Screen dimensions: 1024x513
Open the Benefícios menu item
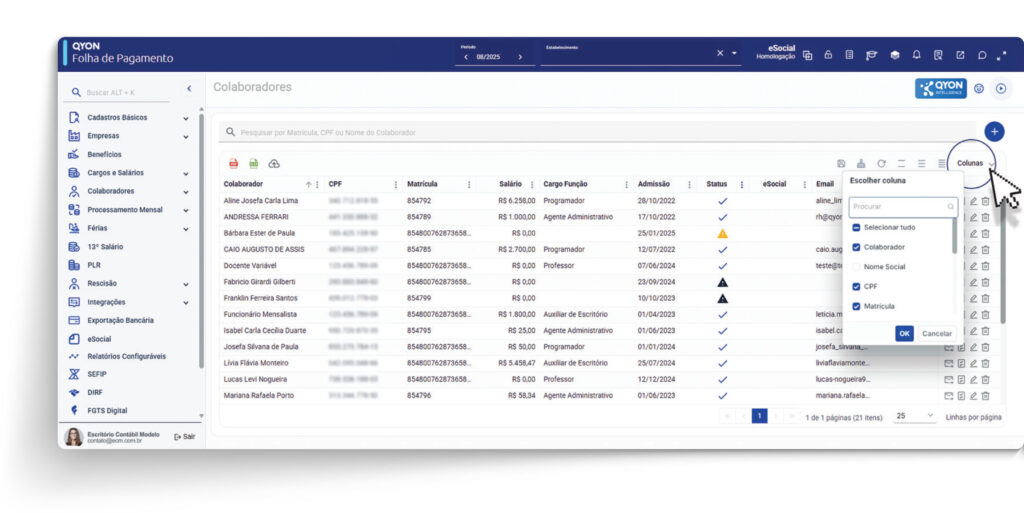[104, 154]
